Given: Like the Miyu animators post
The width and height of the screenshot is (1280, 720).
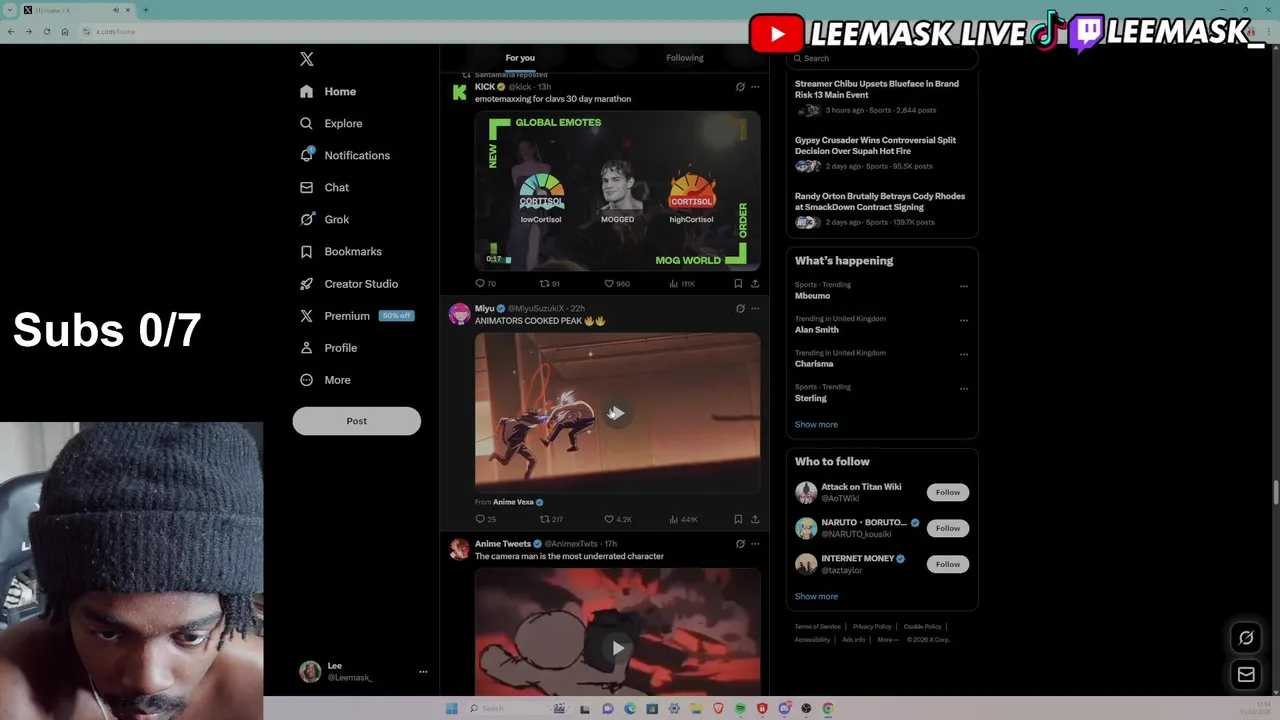Looking at the screenshot, I should (617, 519).
